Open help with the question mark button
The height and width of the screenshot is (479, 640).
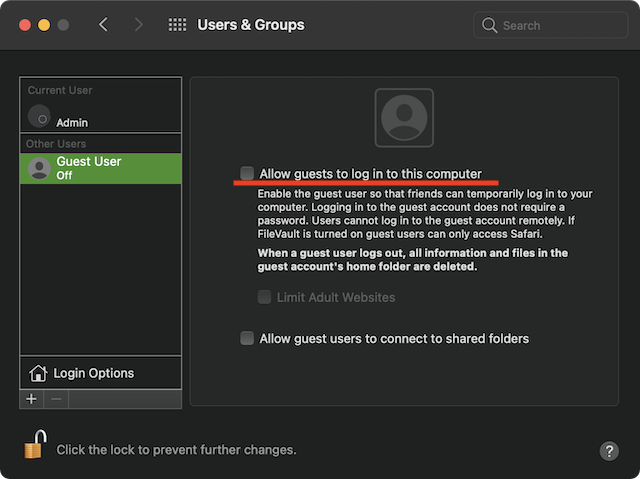[609, 451]
